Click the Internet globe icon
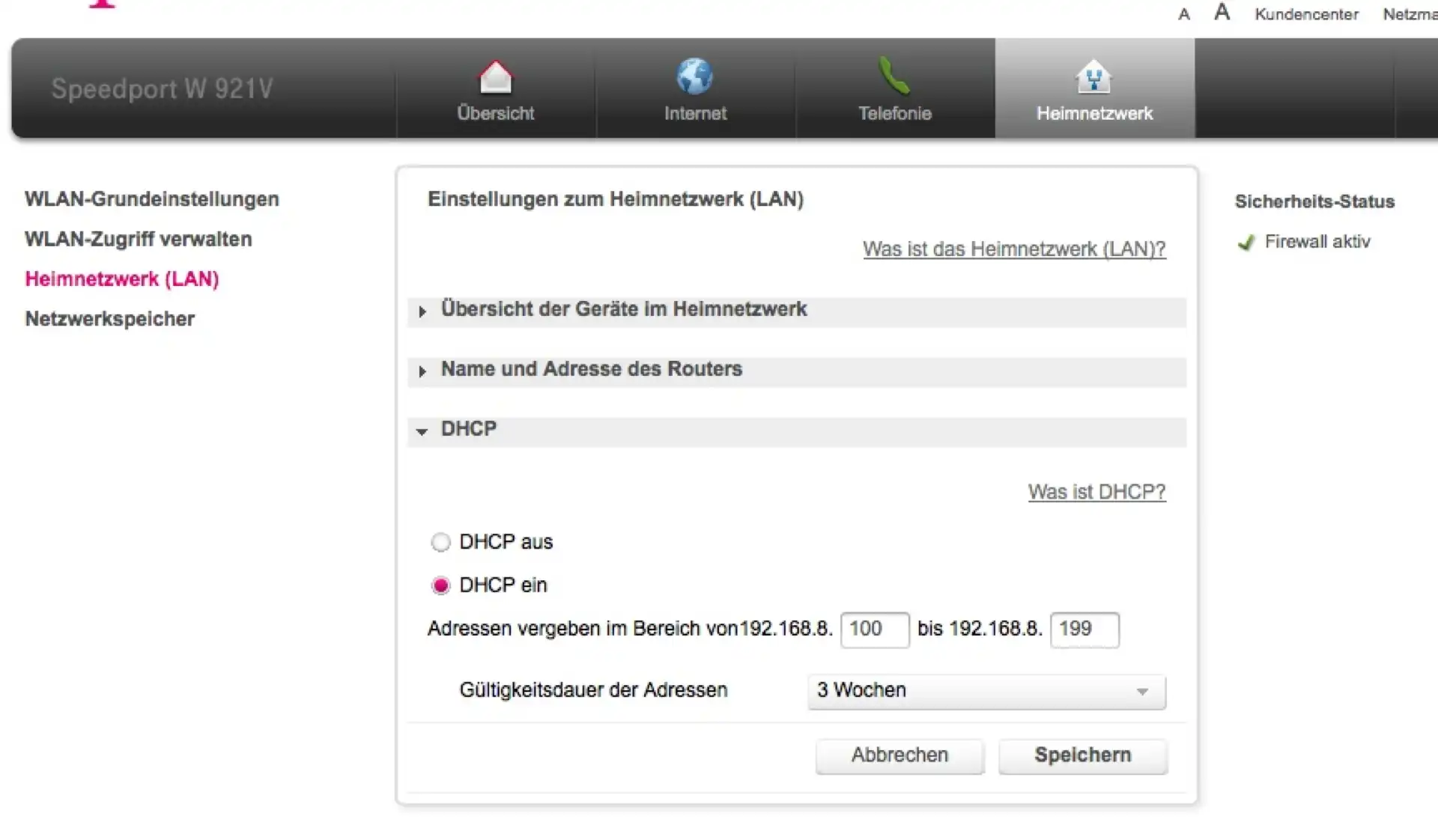Image resolution: width=1438 pixels, height=840 pixels. (x=694, y=76)
